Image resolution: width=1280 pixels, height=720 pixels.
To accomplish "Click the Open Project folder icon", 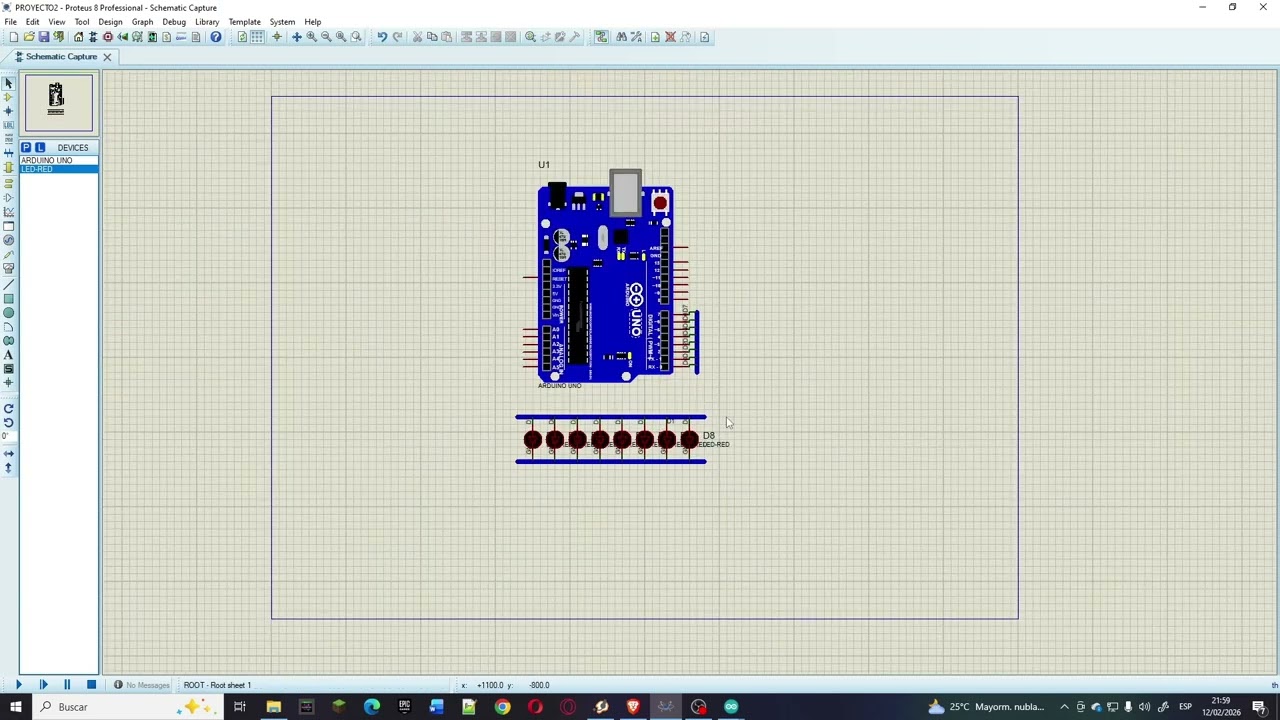I will 29,37.
